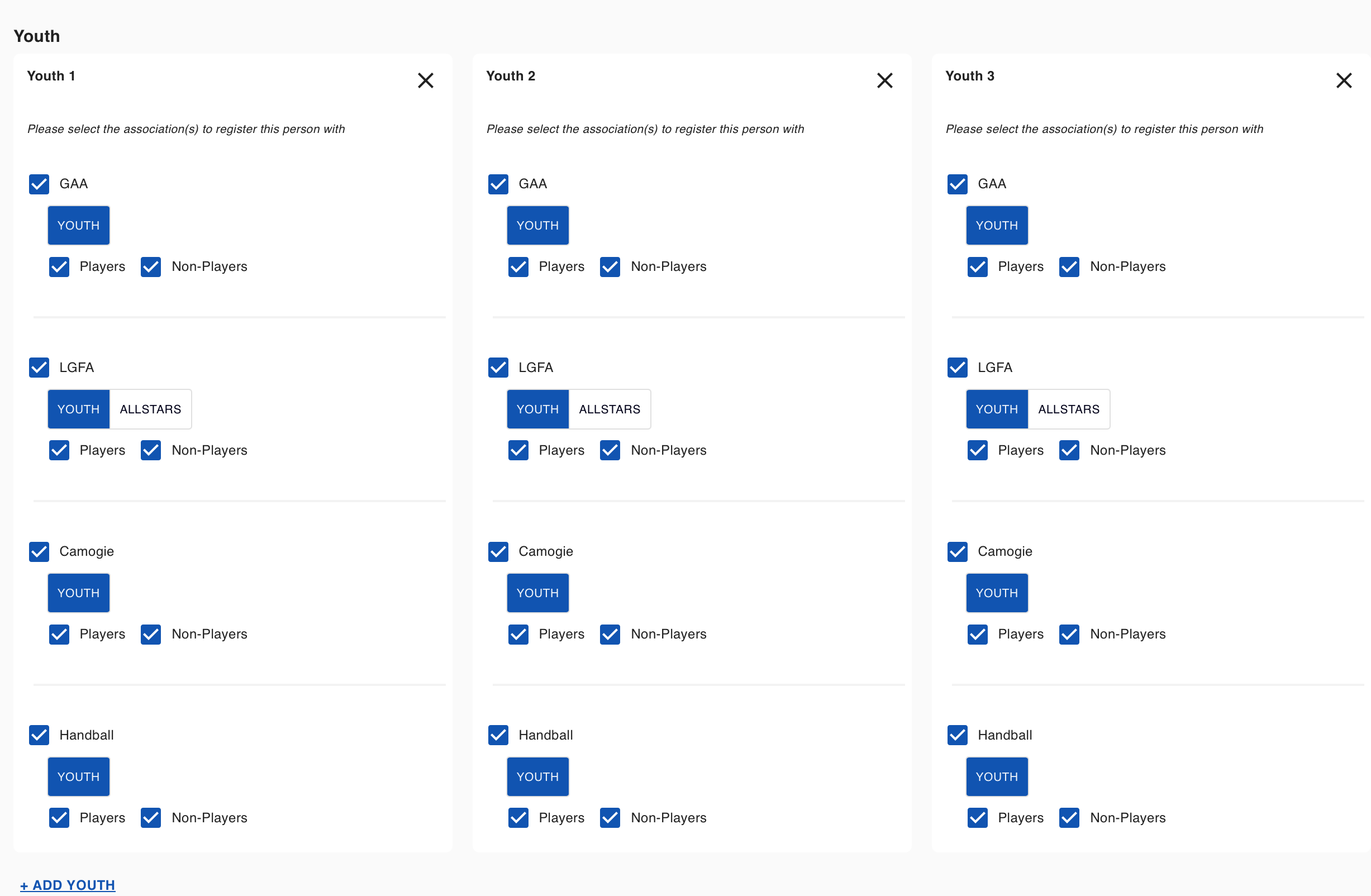
Task: Uncheck GAA association for Youth 1
Action: [x=39, y=184]
